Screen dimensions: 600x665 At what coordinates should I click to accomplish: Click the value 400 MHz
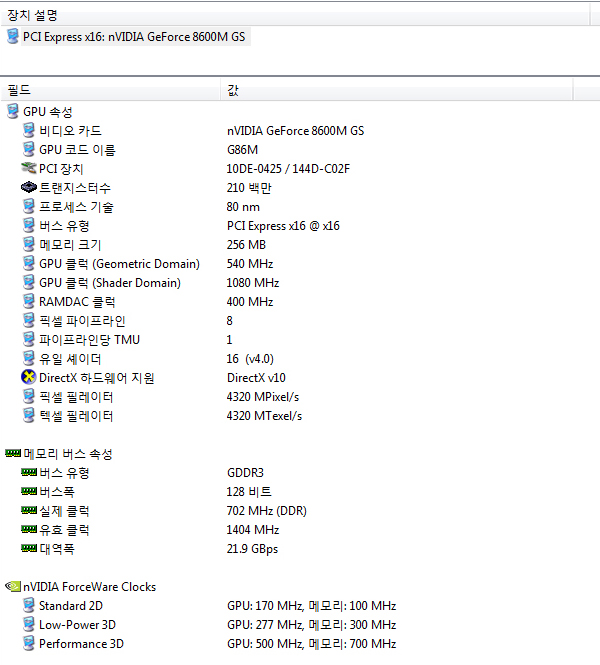tap(250, 302)
